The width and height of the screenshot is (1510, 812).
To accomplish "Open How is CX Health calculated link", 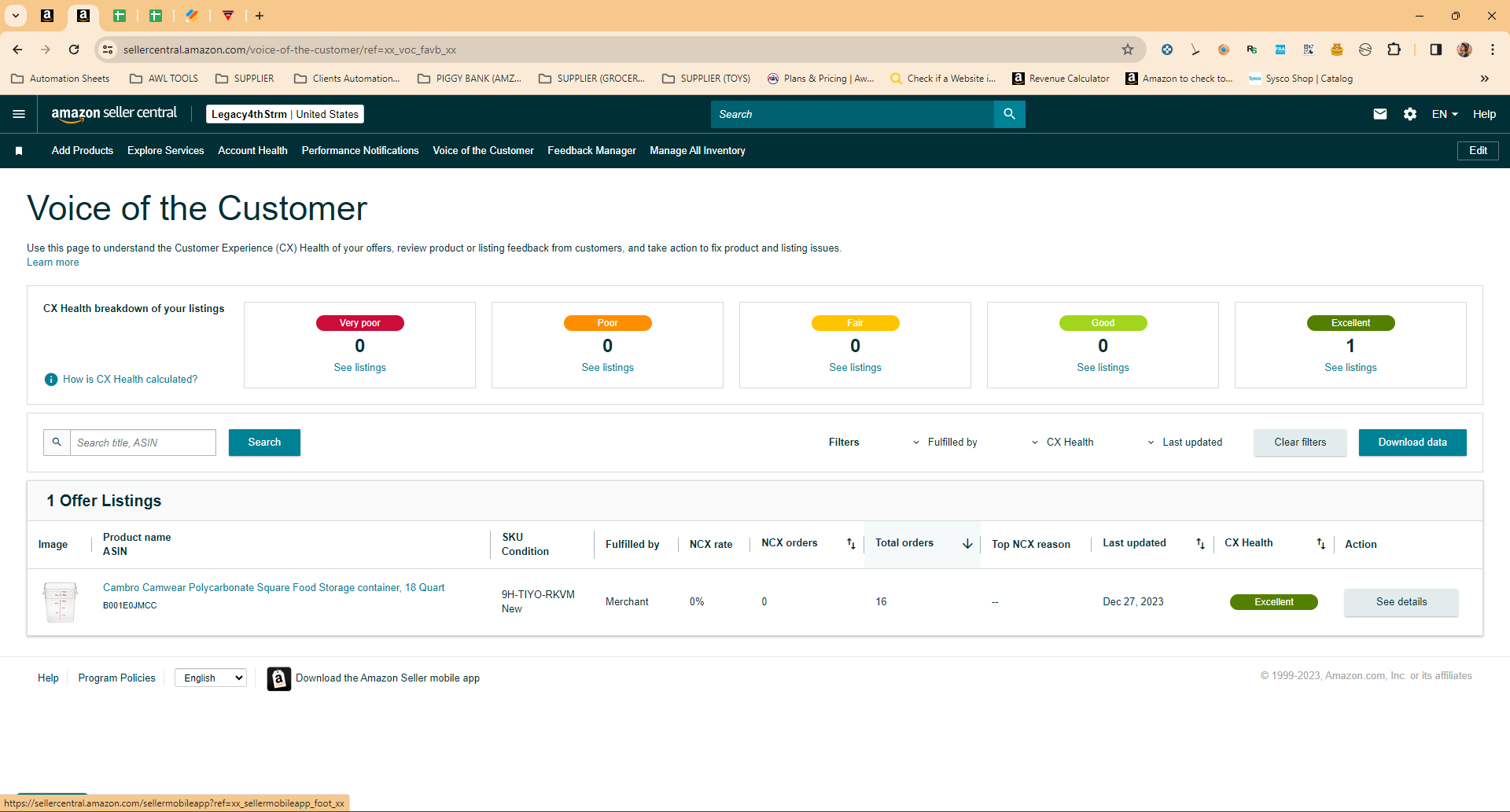I will (x=131, y=380).
